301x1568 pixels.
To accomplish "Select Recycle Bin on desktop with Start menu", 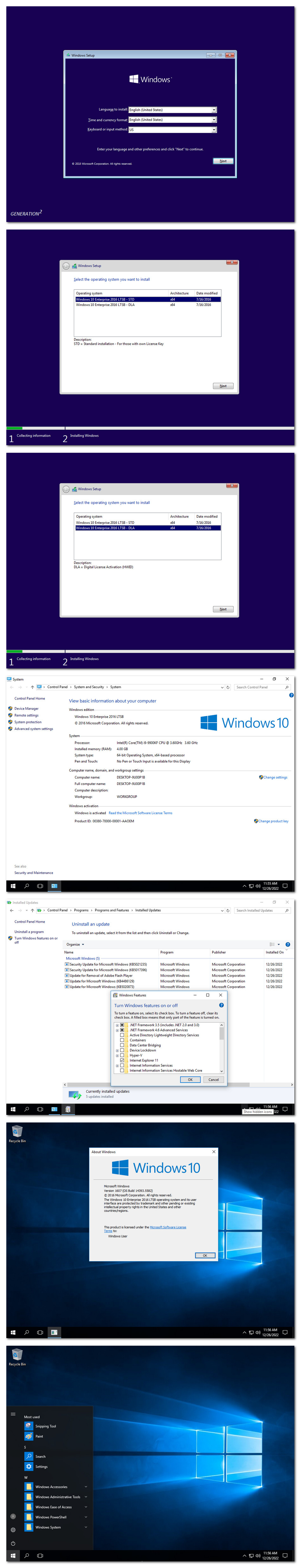I will coord(17,1357).
